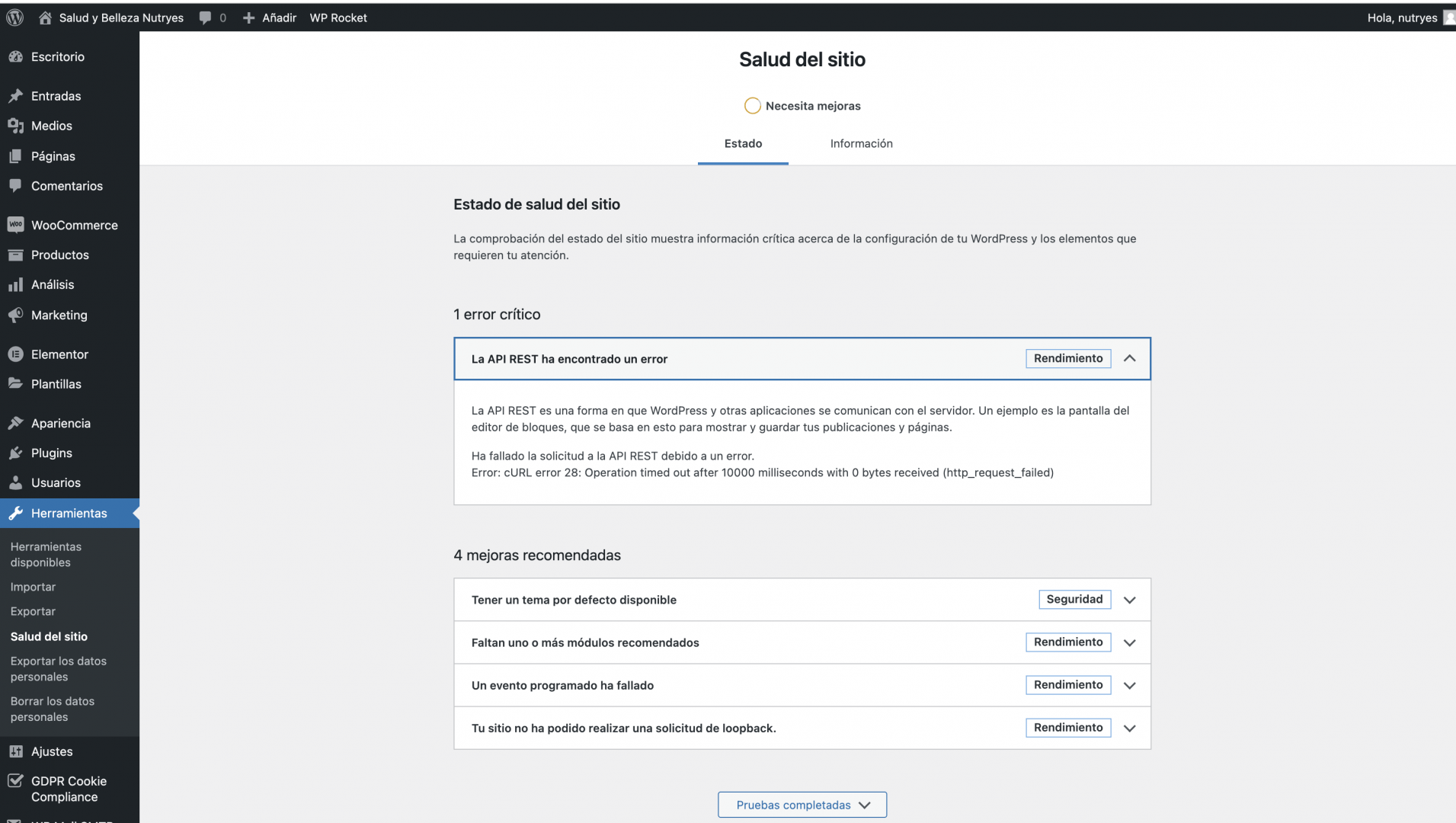This screenshot has height=823, width=1456.
Task: Click the Ajustes settings icon
Action: tap(15, 751)
